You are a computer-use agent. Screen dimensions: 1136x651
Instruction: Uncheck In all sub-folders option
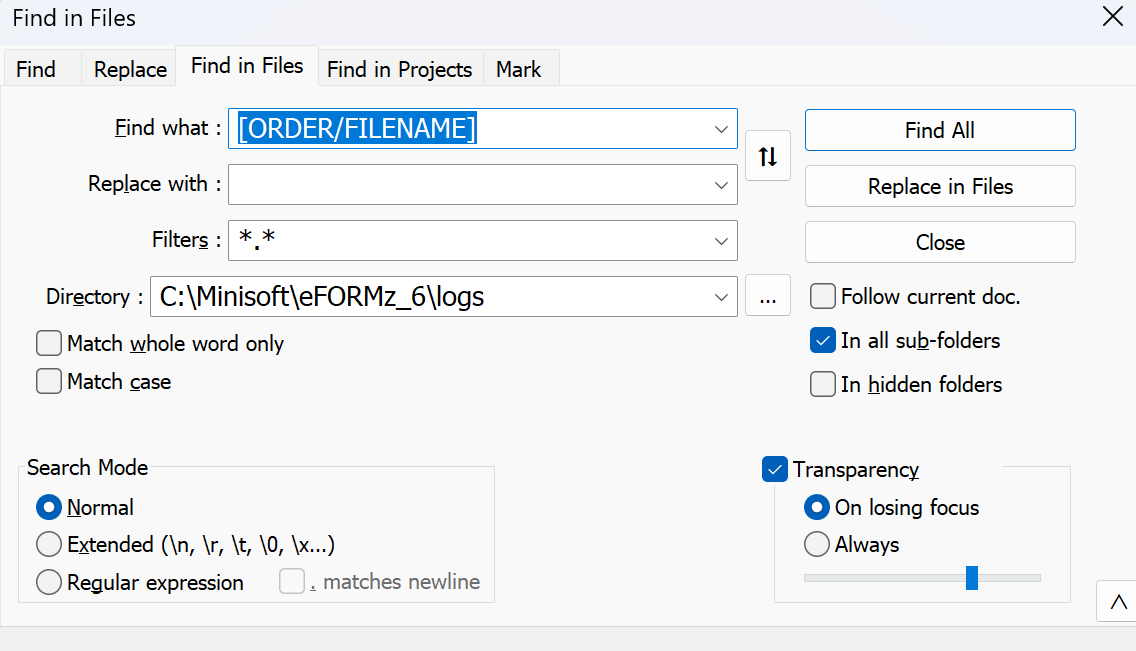click(822, 341)
